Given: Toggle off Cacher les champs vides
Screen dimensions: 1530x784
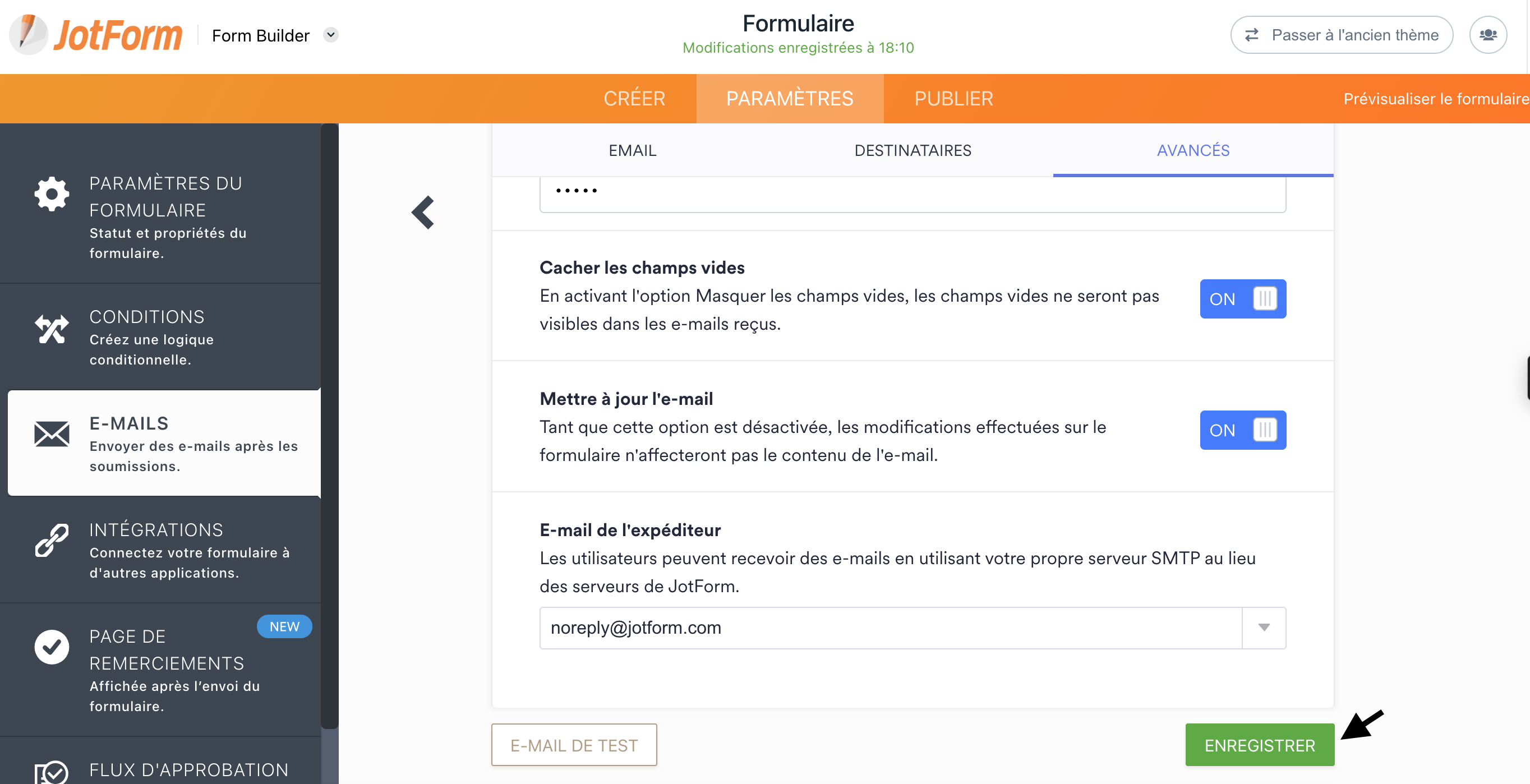Looking at the screenshot, I should click(x=1242, y=299).
